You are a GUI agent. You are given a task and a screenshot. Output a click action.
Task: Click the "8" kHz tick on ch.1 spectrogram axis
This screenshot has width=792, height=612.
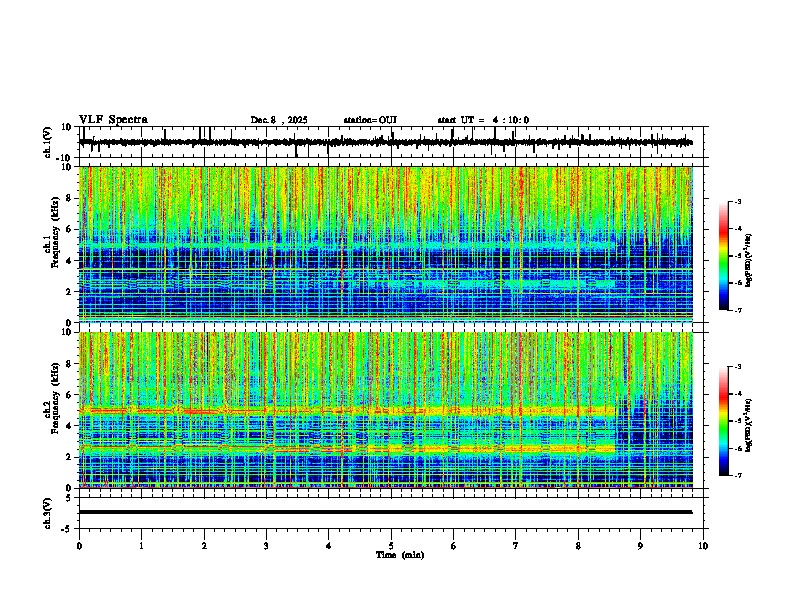70,198
